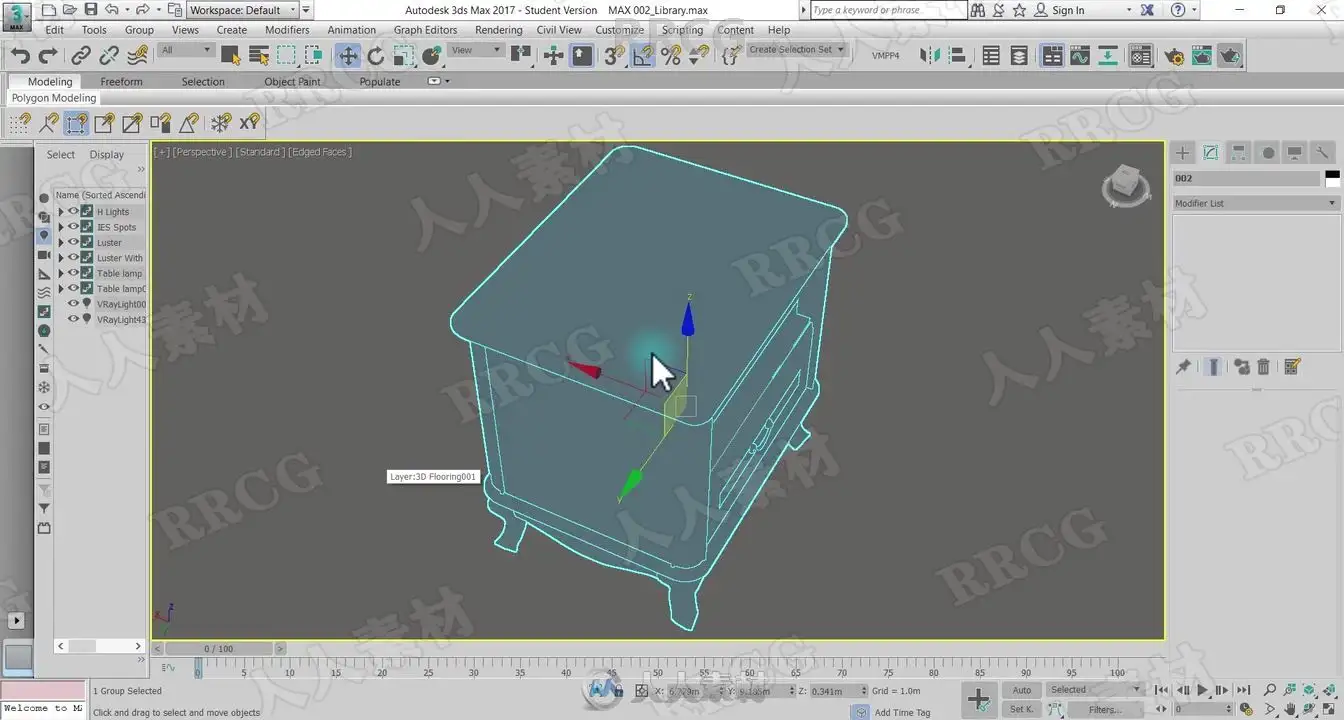Open the Utilities panel wrench tab

click(1322, 153)
